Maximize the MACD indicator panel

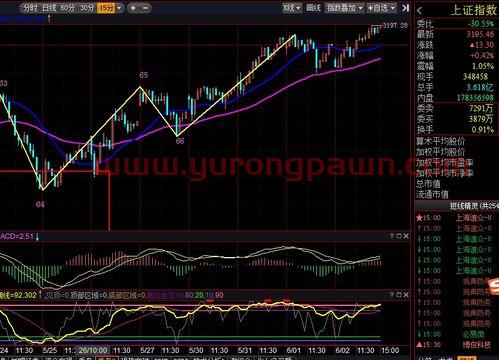pos(399,236)
